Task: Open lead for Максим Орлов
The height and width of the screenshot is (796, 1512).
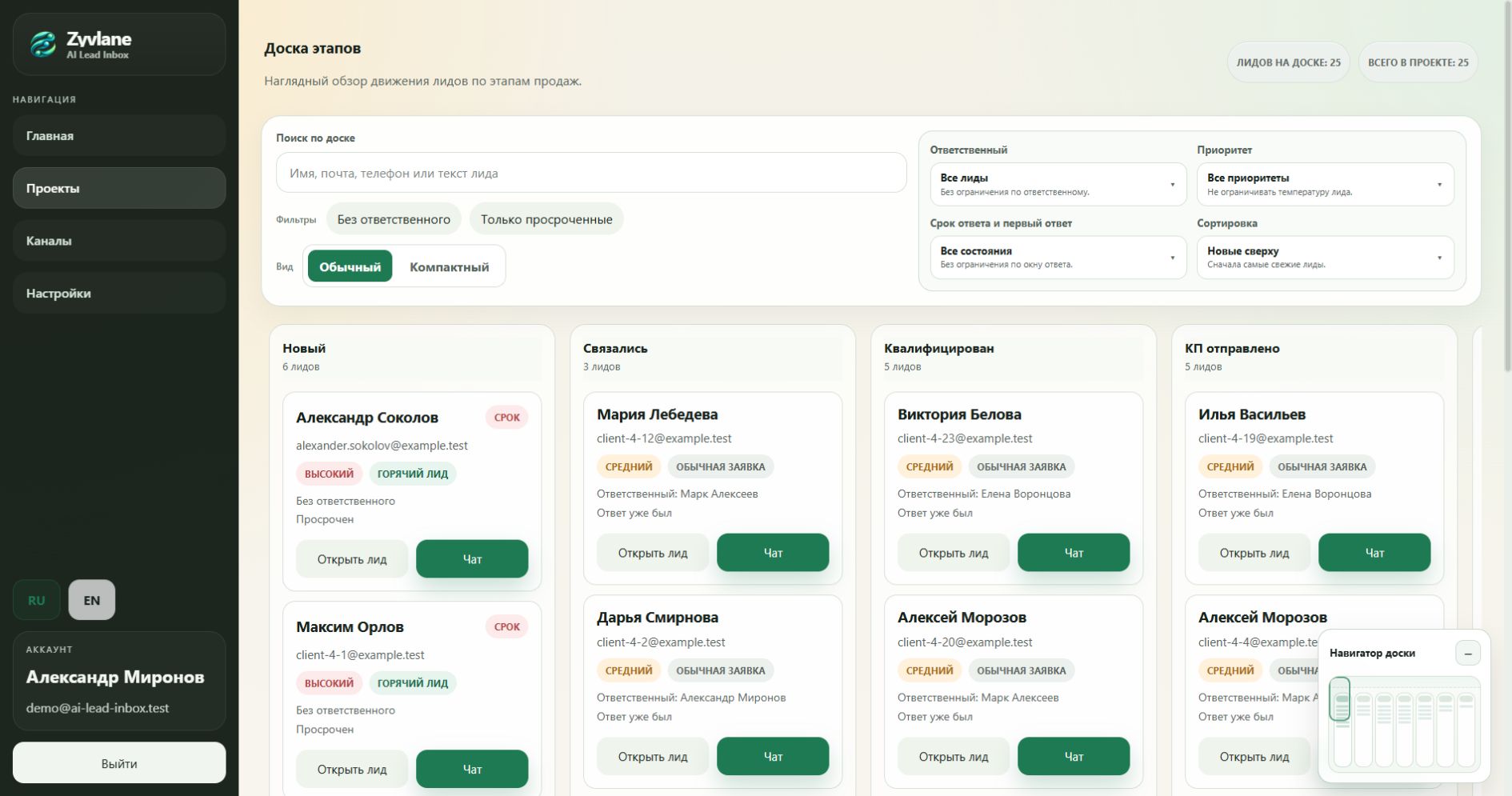Action: pos(352,769)
